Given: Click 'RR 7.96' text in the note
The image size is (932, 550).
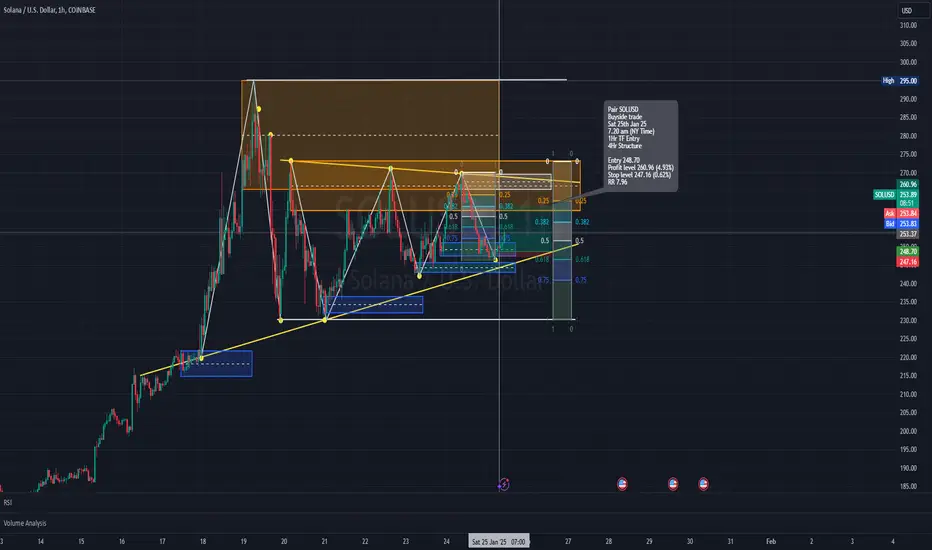Looking at the screenshot, I should coord(617,182).
